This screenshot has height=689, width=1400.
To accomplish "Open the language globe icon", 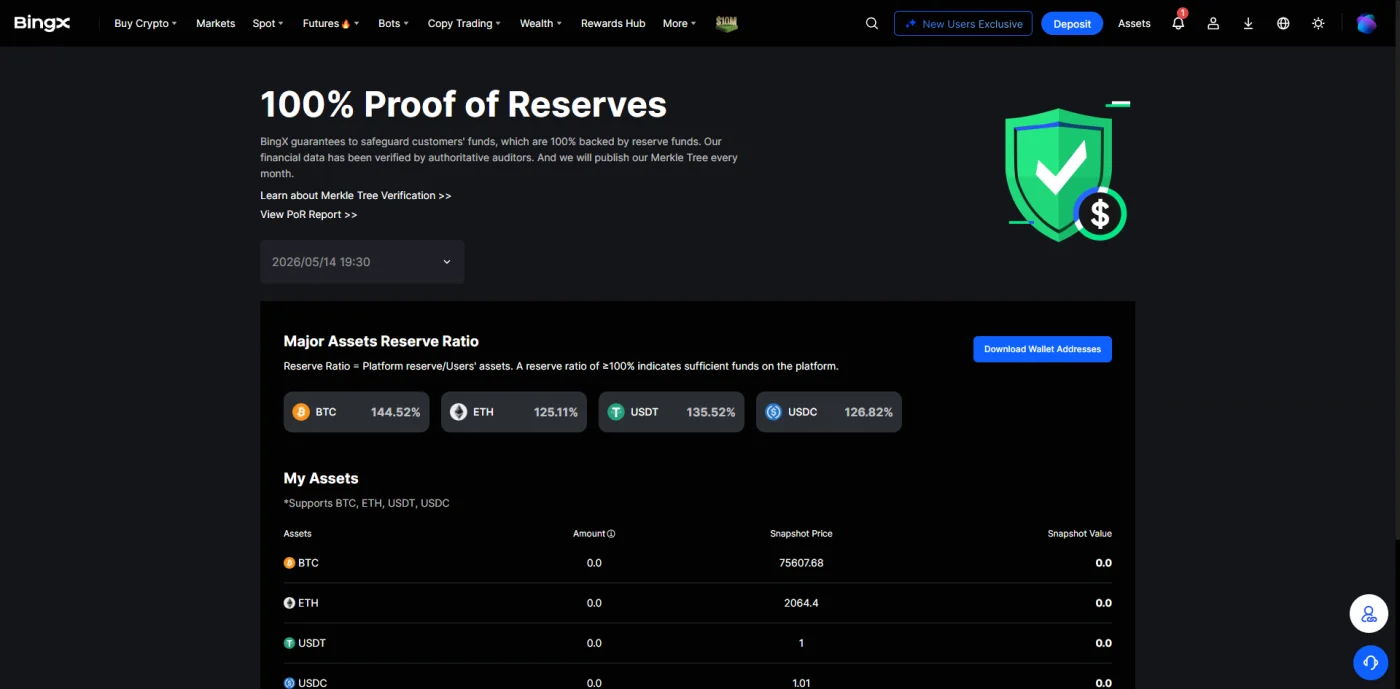I will tap(1283, 23).
